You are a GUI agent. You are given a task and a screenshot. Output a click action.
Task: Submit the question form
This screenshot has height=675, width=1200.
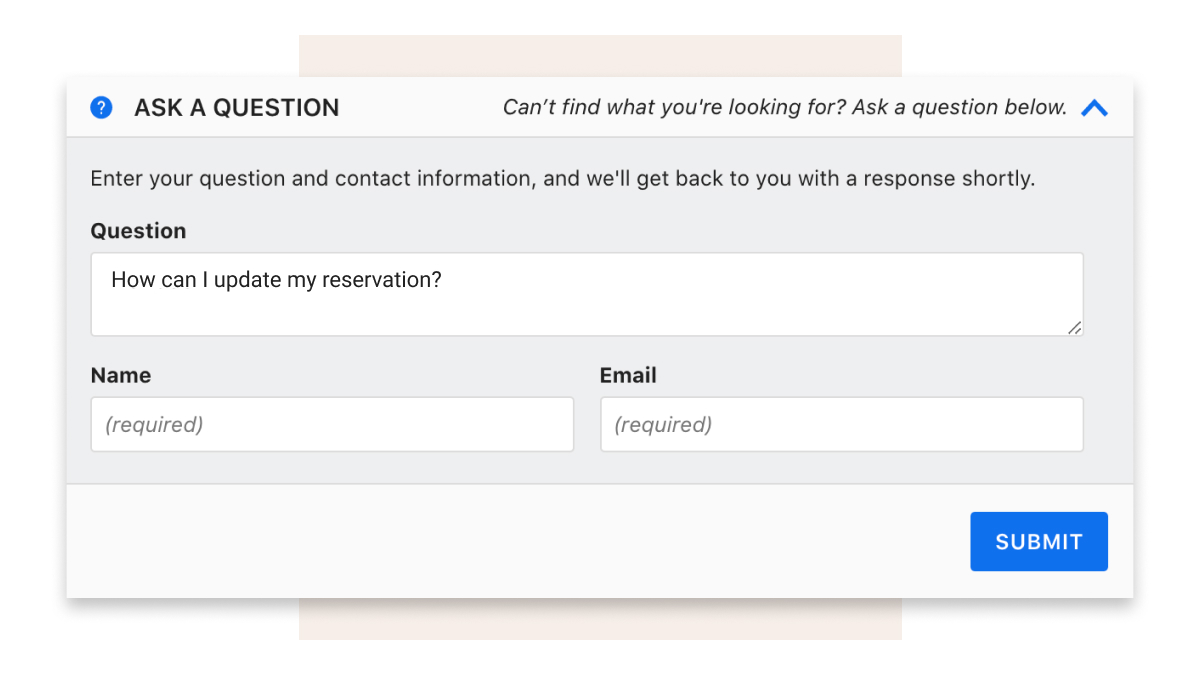coord(1039,542)
